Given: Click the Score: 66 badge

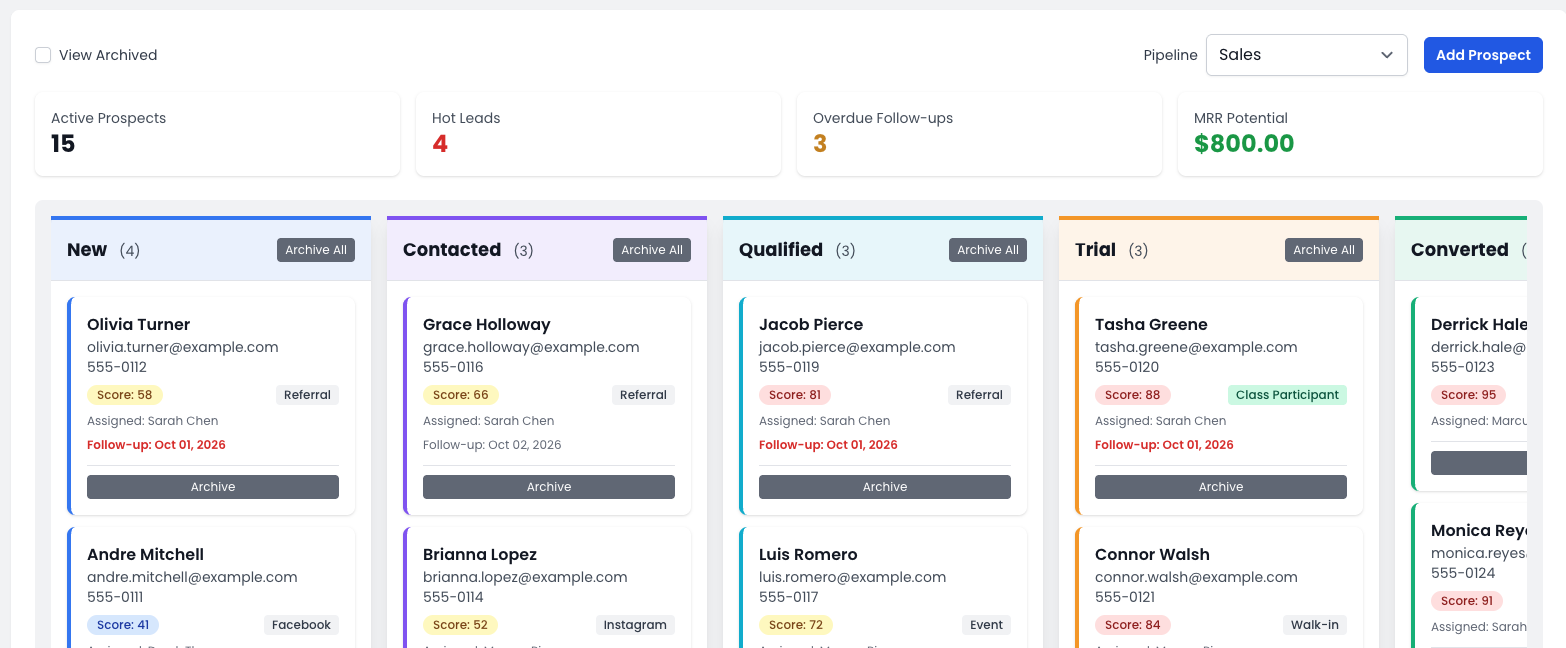Looking at the screenshot, I should coord(461,395).
